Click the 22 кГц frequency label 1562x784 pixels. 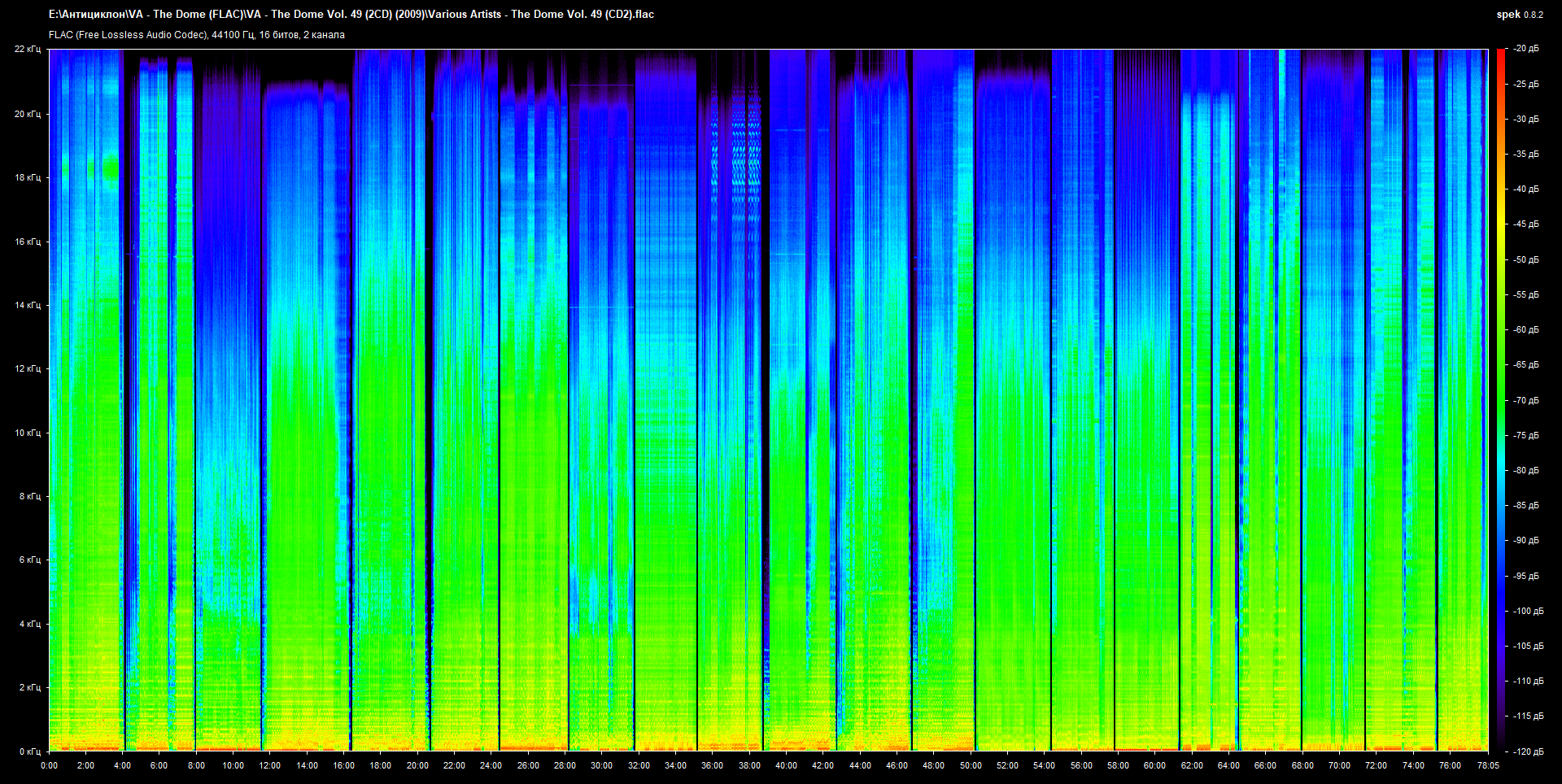(x=27, y=49)
